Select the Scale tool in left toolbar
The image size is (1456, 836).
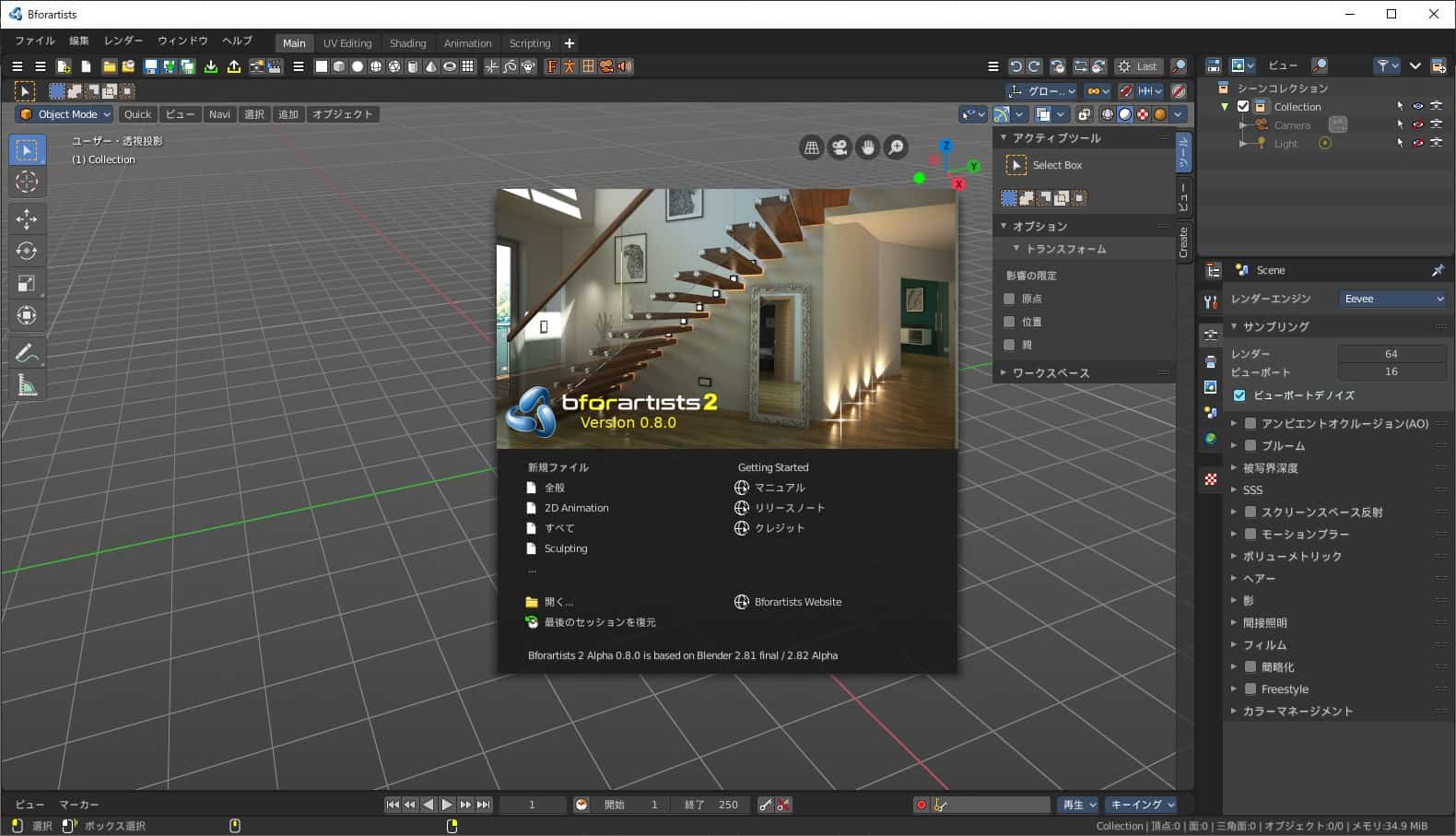tap(27, 283)
